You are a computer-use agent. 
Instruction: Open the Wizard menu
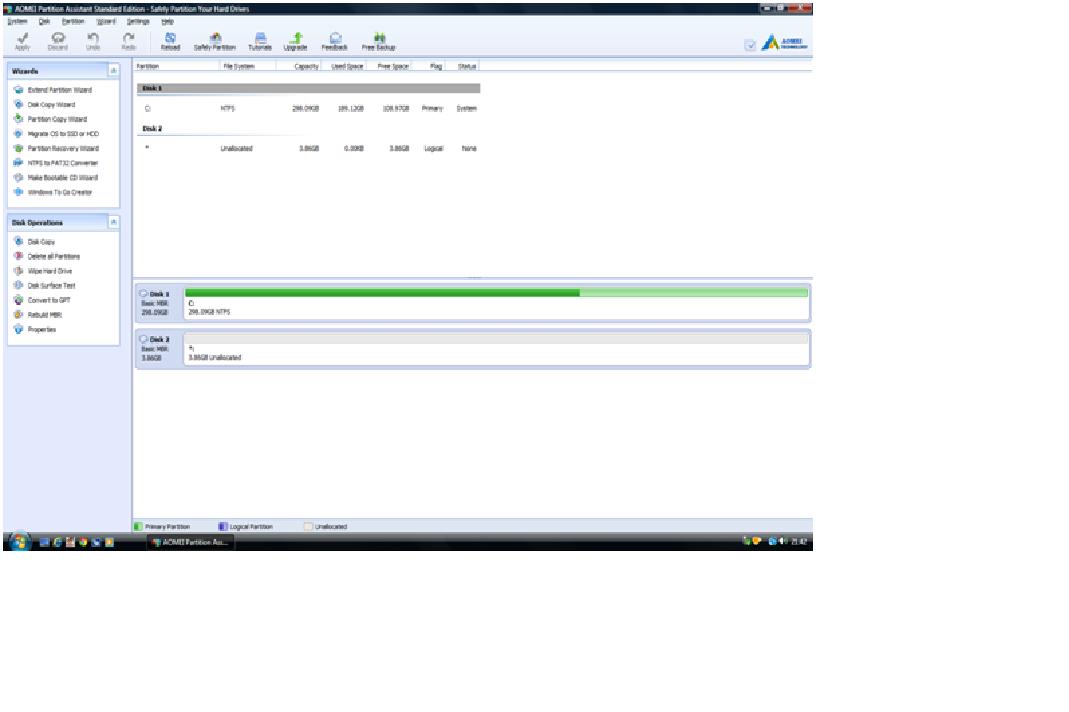point(106,22)
